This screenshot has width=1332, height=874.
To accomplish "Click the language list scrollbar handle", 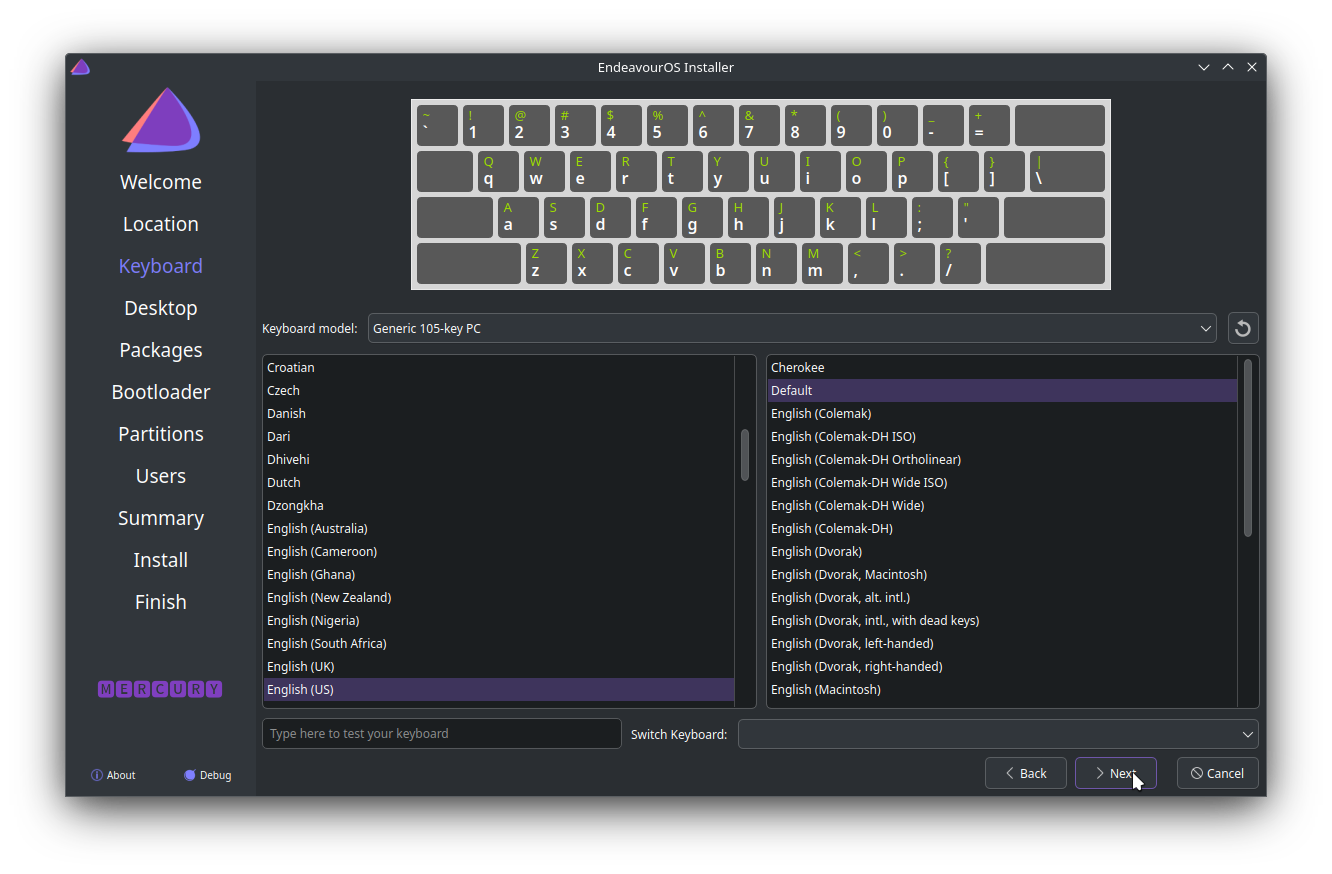I will click(745, 455).
